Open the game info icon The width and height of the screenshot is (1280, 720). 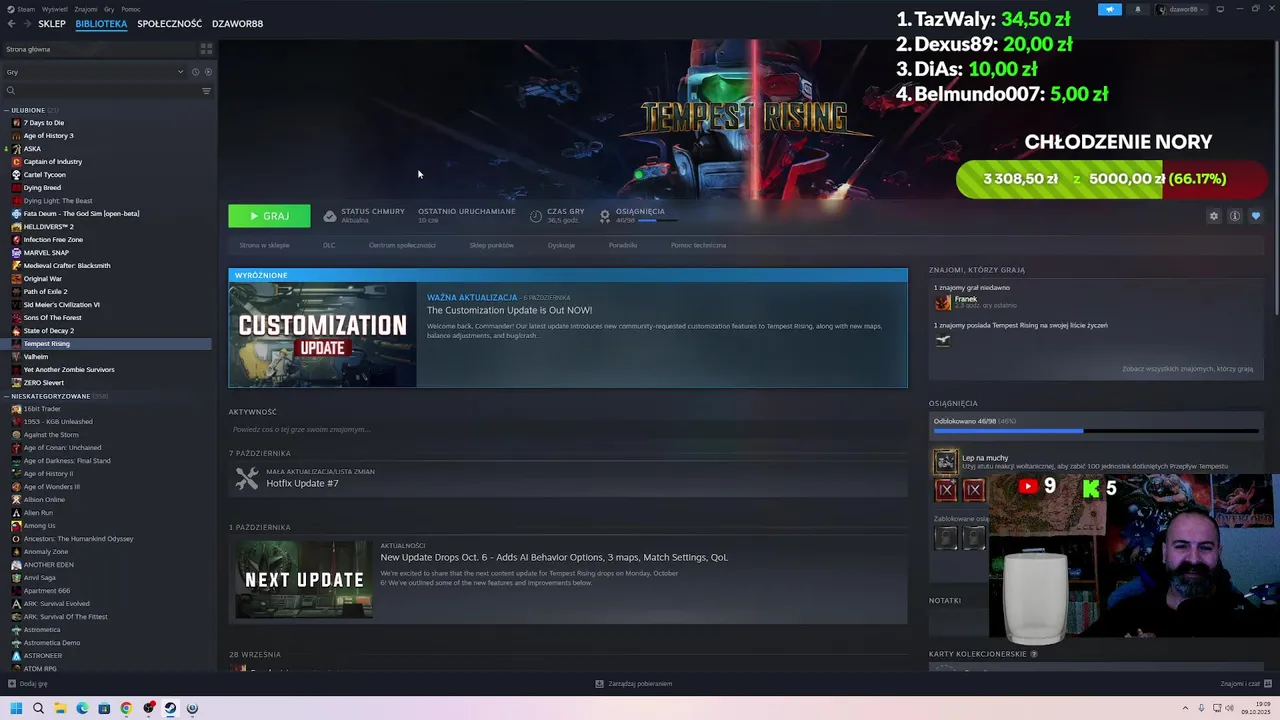1235,216
